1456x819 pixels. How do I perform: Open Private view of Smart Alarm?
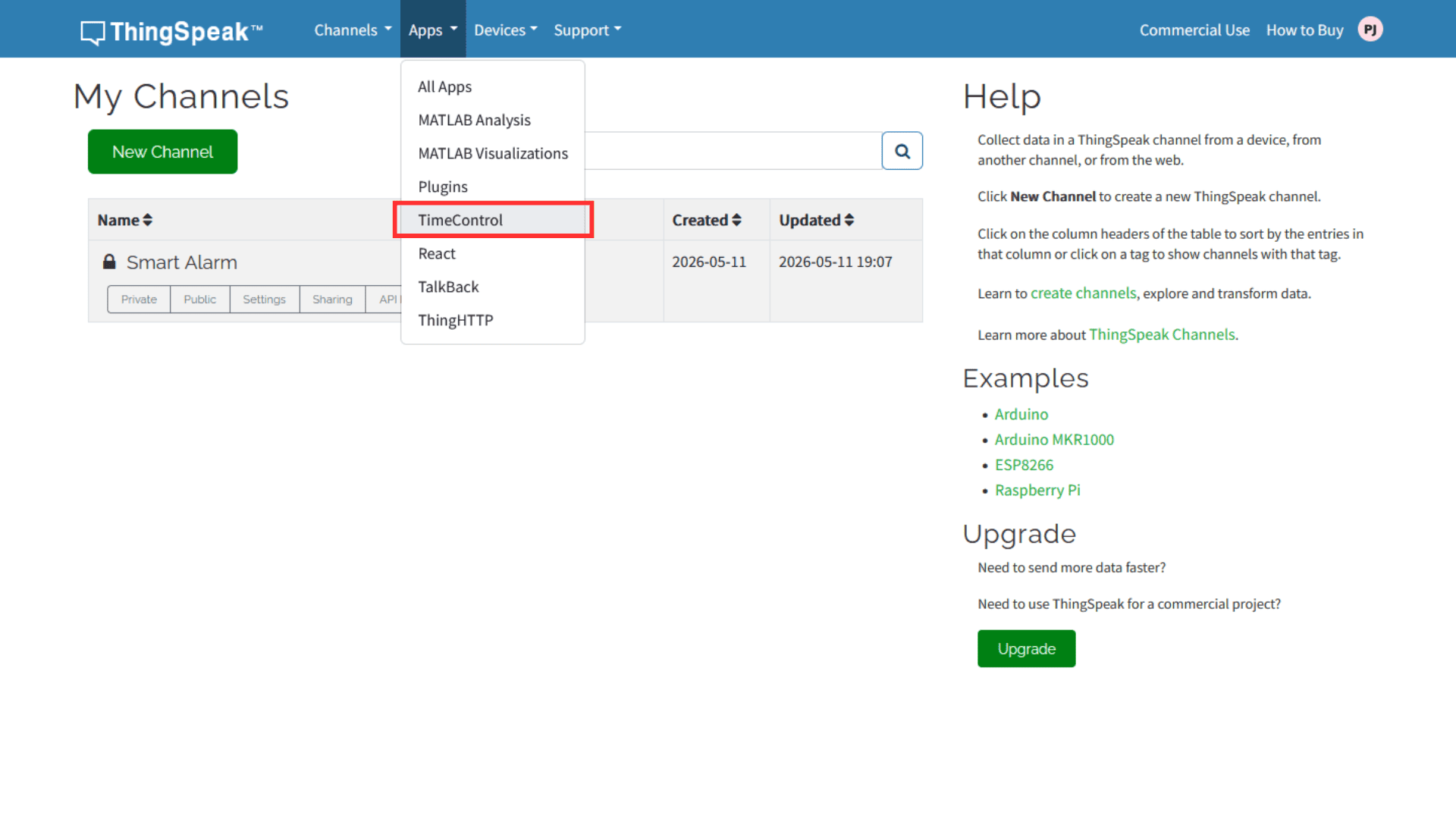coord(139,300)
